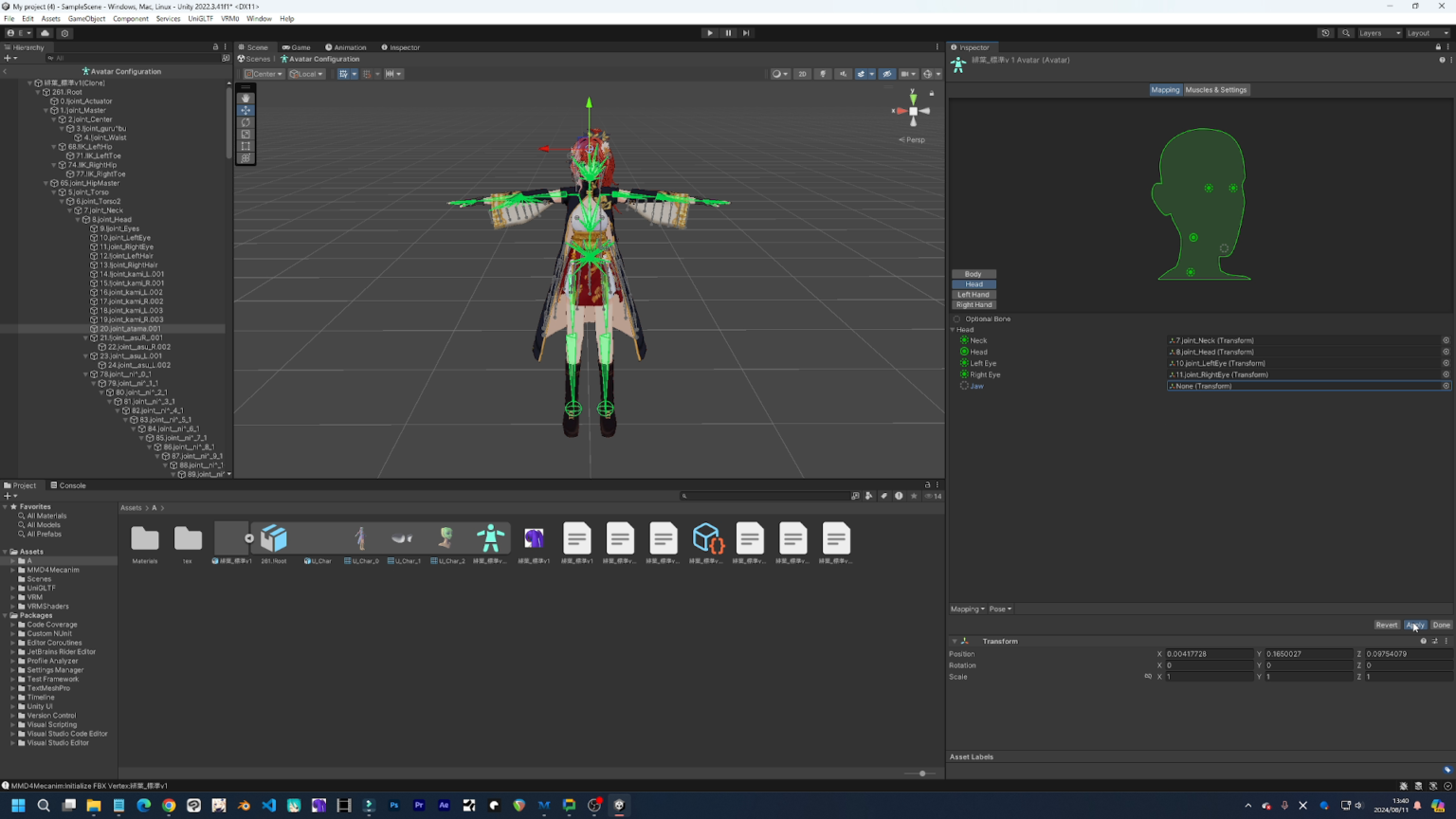Select the Rotate tool in the Scene toolbar
The height and width of the screenshot is (819, 1456).
click(x=246, y=122)
